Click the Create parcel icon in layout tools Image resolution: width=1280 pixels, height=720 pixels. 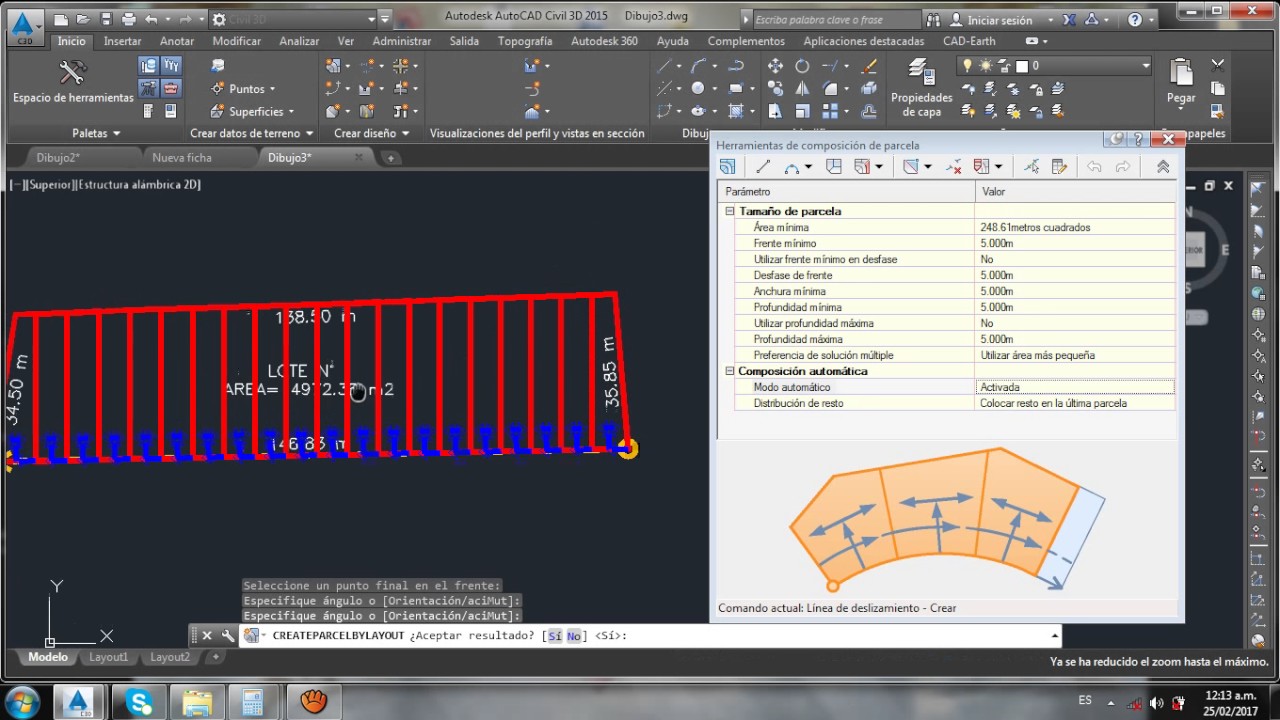click(728, 167)
